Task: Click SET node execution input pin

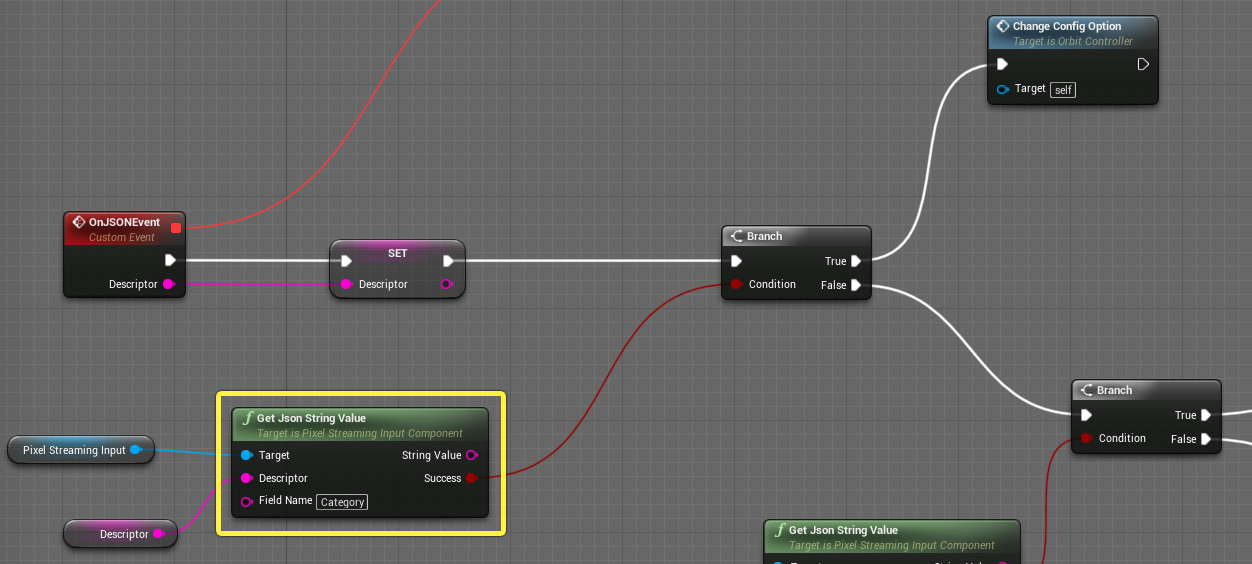Action: coord(346,261)
